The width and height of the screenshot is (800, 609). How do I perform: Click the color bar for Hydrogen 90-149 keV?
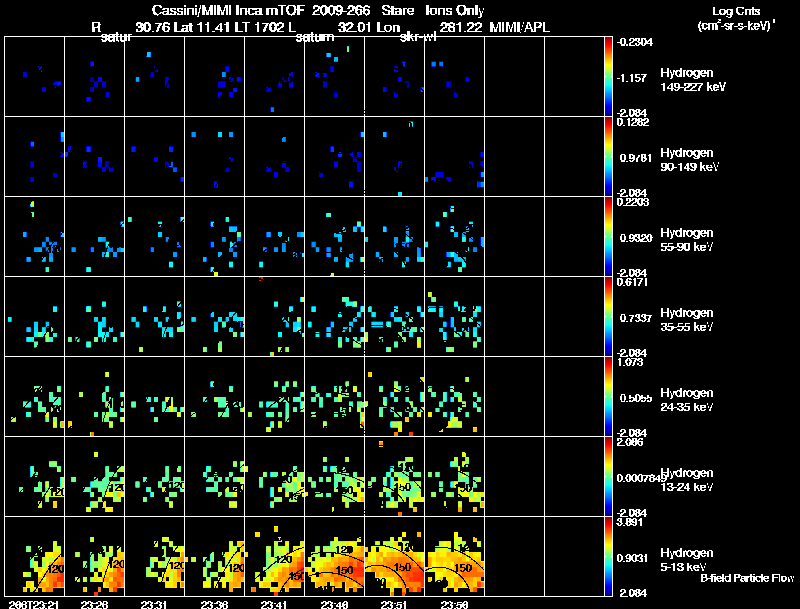pos(608,157)
